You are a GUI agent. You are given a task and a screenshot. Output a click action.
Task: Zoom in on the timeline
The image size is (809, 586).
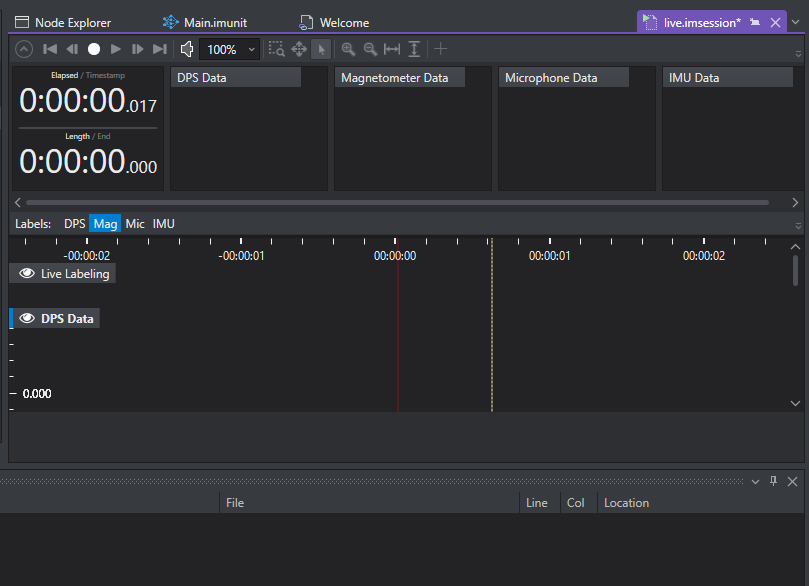tap(348, 49)
